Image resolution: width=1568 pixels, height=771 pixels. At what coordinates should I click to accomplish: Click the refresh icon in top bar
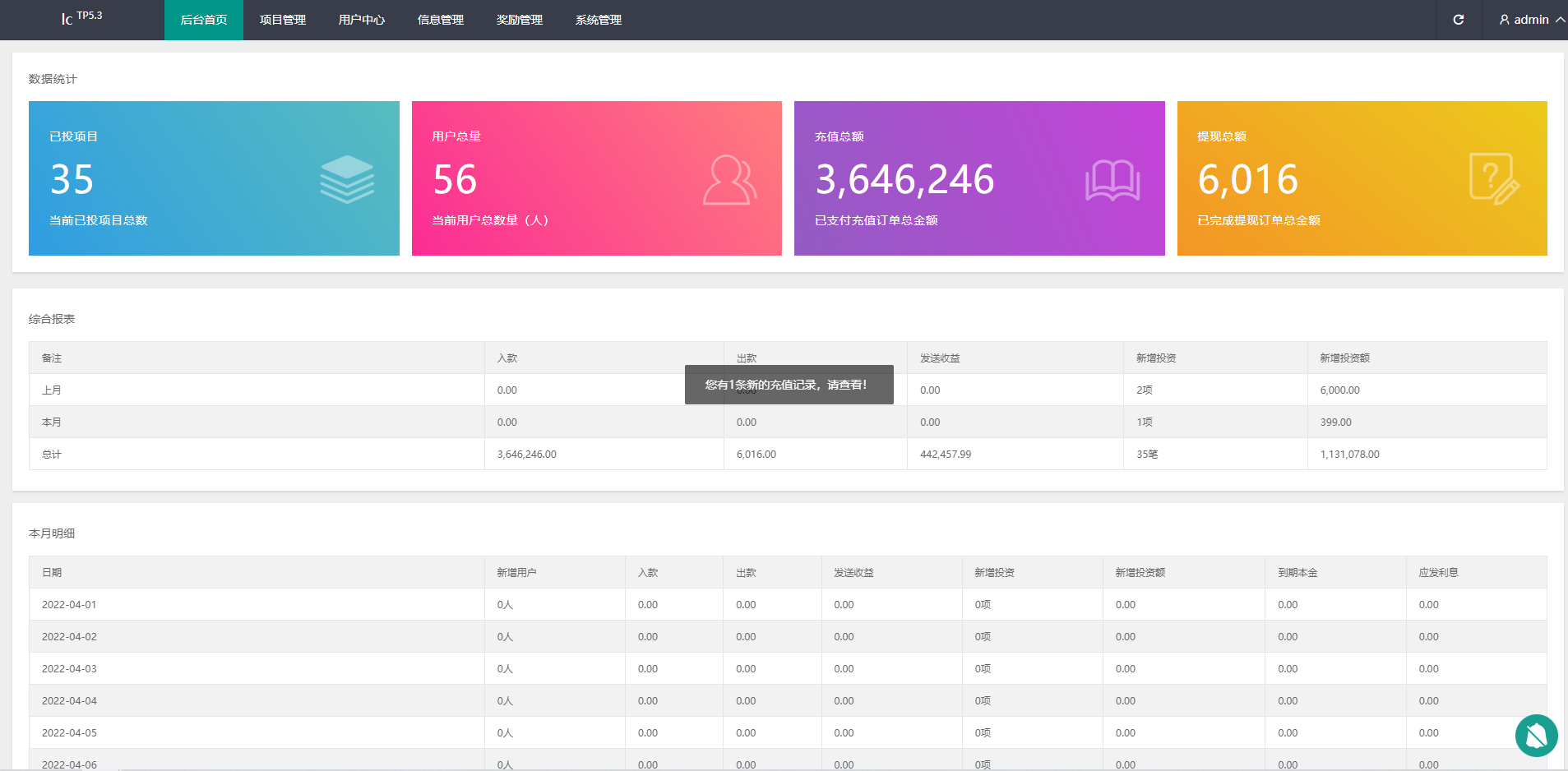coord(1458,20)
